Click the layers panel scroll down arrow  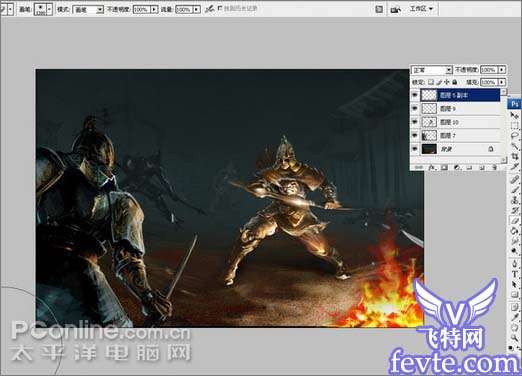point(504,160)
